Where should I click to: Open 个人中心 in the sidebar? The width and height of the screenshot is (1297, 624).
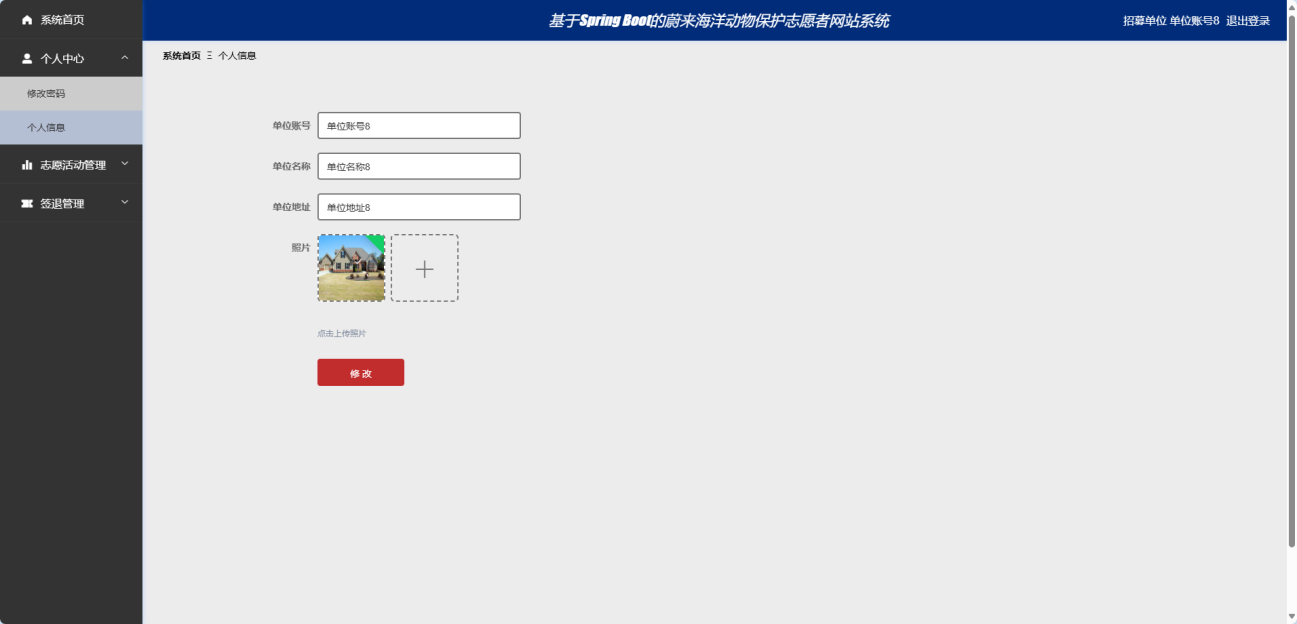(x=71, y=59)
